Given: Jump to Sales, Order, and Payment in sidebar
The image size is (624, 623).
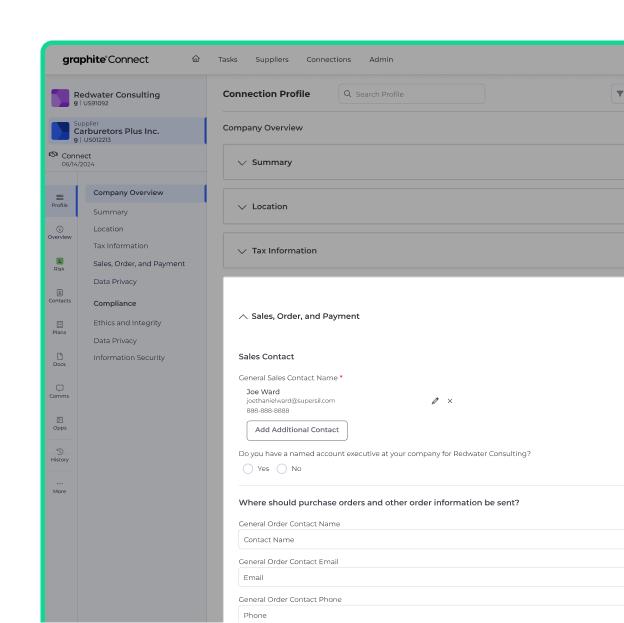Looking at the screenshot, I should tap(139, 264).
